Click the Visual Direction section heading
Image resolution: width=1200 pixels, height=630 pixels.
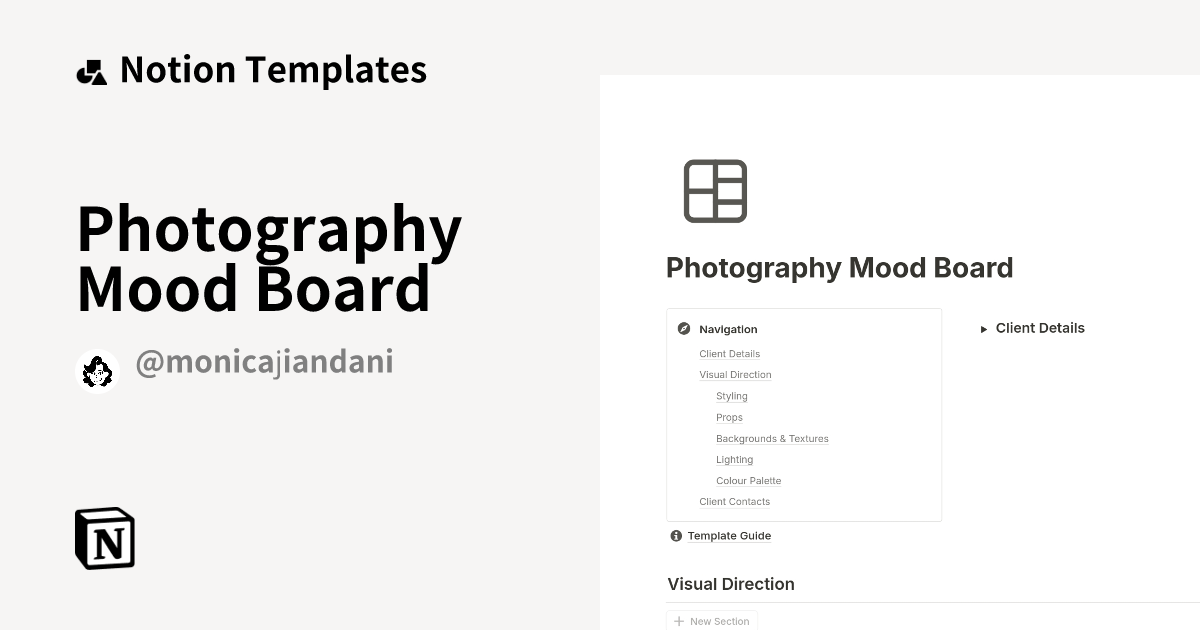[730, 584]
